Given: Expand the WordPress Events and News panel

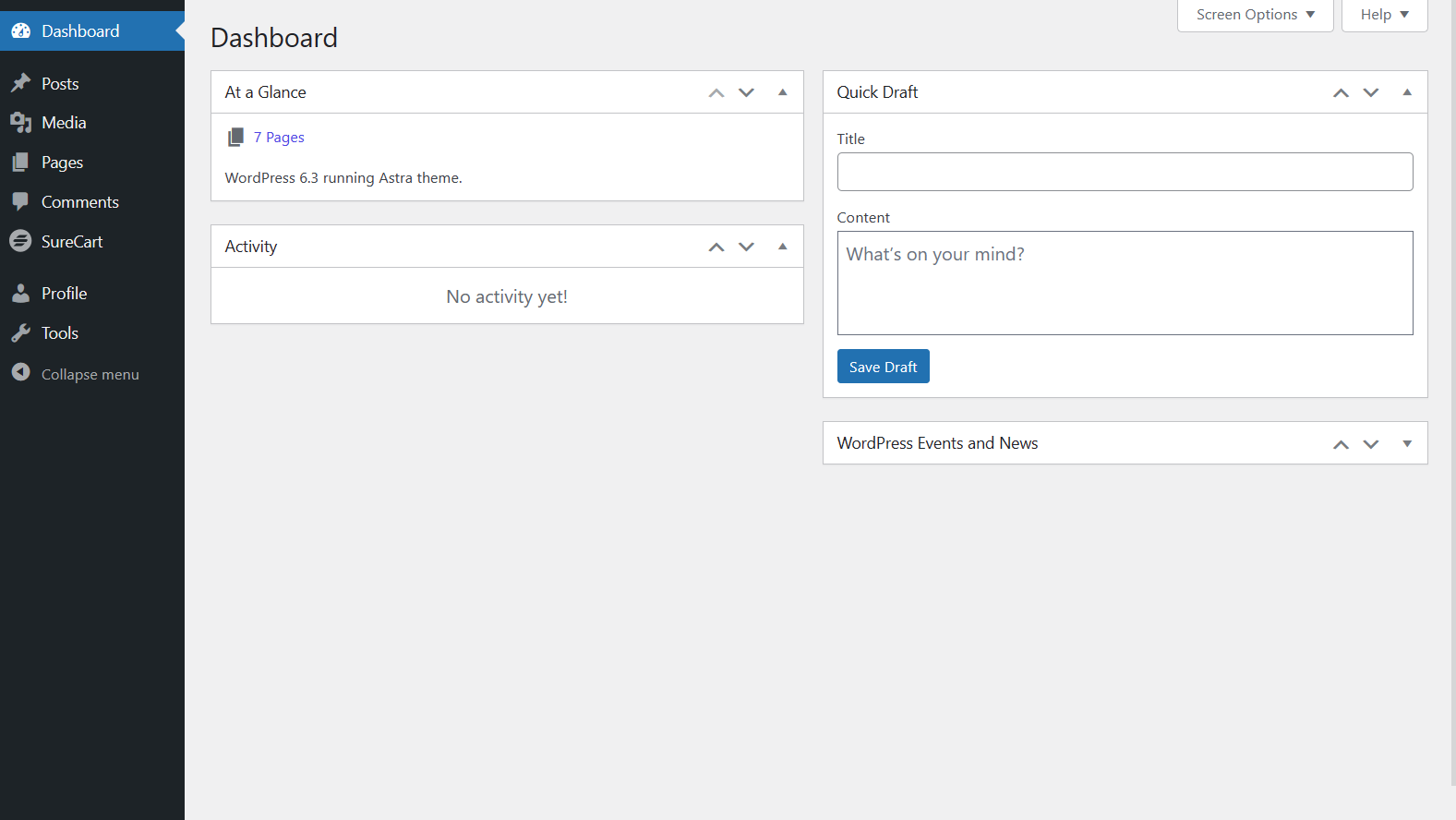Looking at the screenshot, I should (x=1406, y=443).
